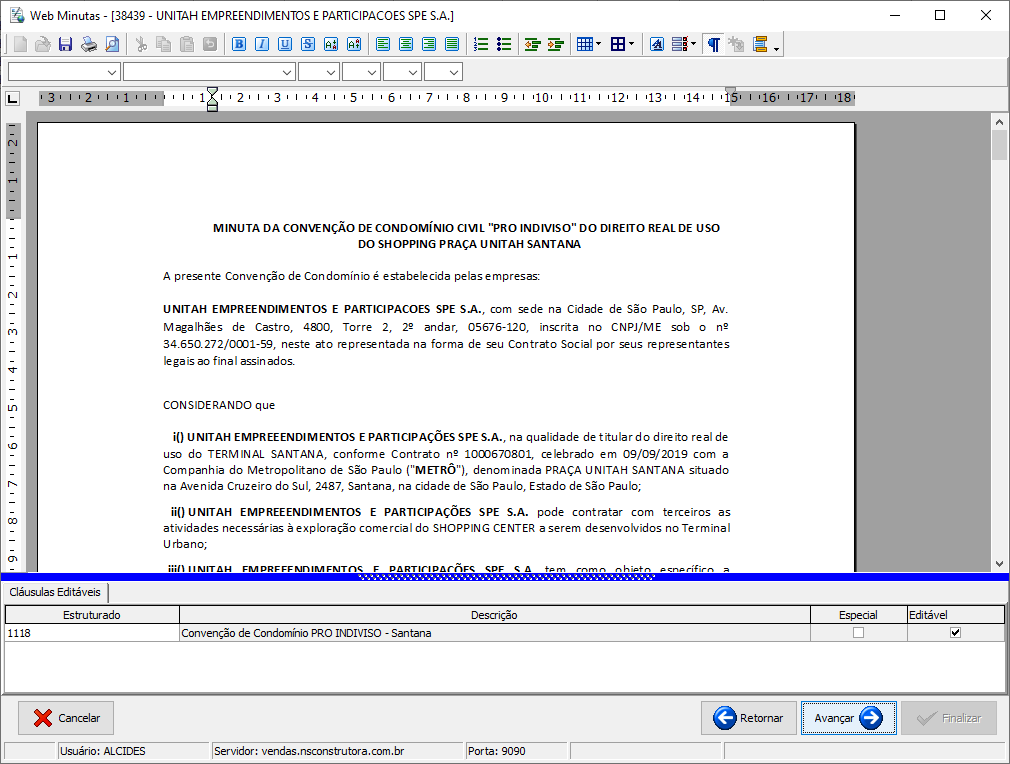Justify text alignment
The width and height of the screenshot is (1010, 764).
coord(452,44)
